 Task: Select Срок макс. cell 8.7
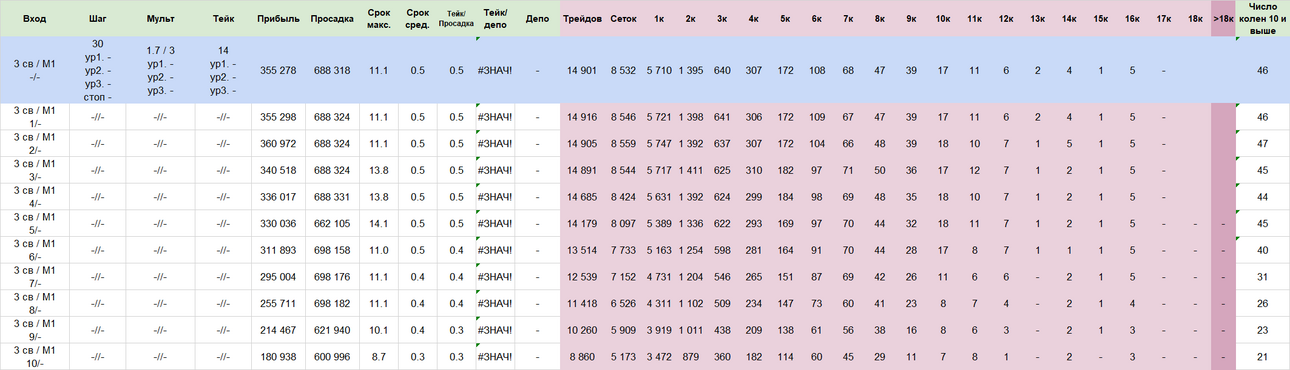click(x=378, y=357)
